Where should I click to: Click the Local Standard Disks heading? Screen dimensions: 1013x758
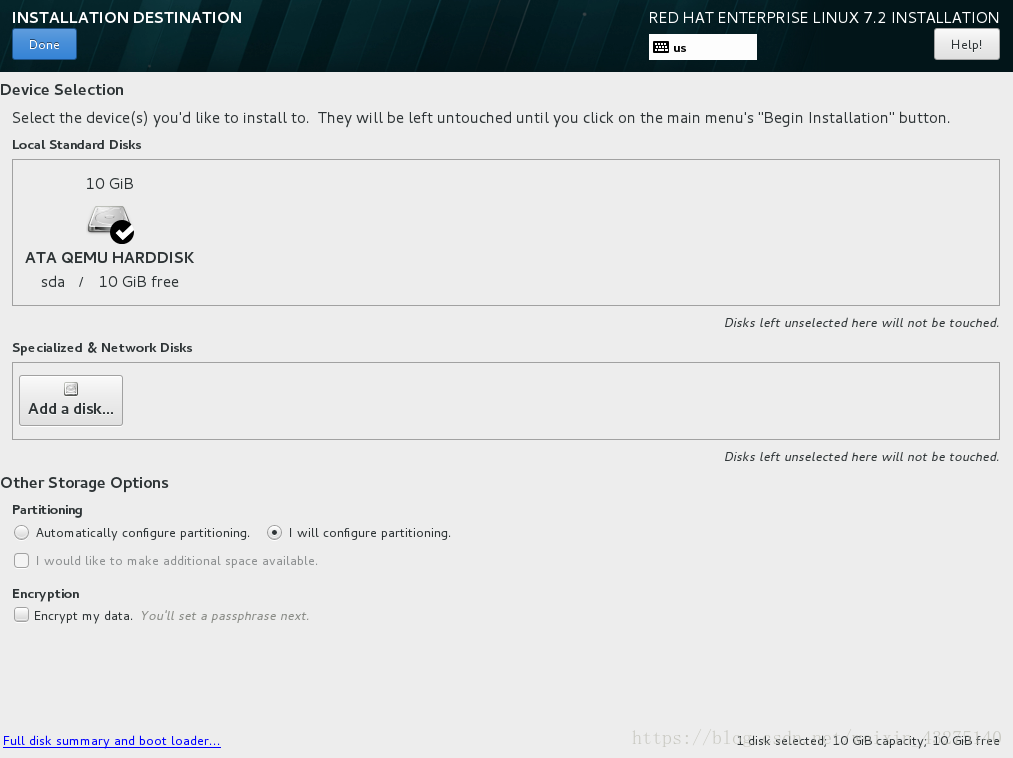pos(77,145)
